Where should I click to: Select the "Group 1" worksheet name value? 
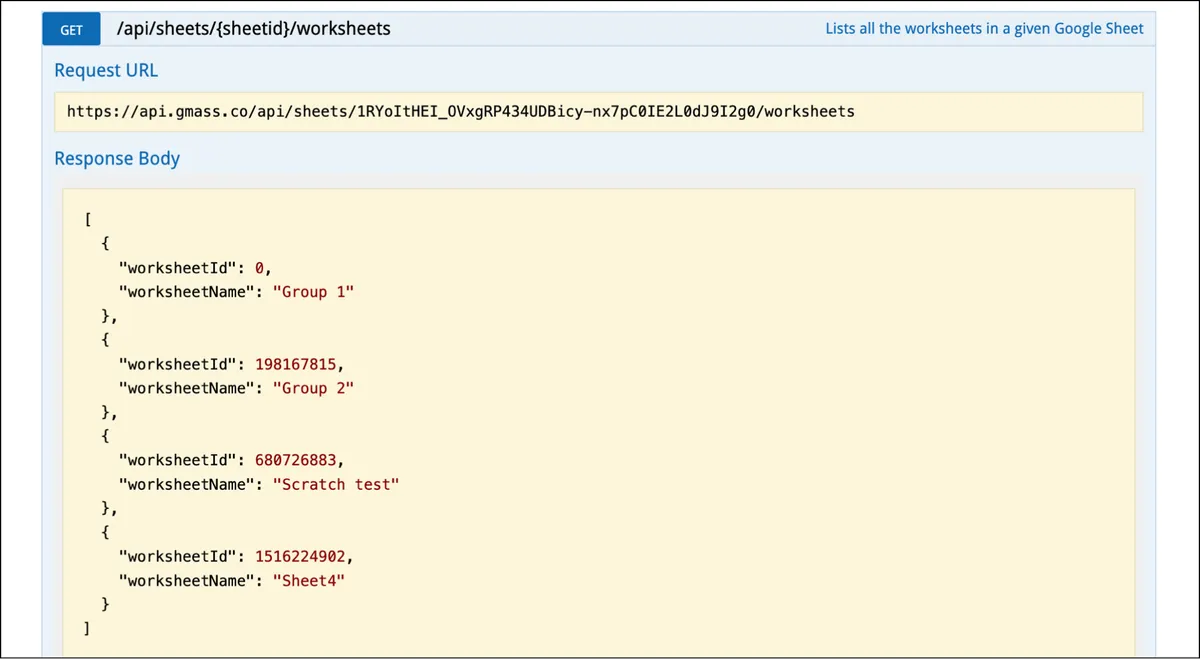point(314,292)
